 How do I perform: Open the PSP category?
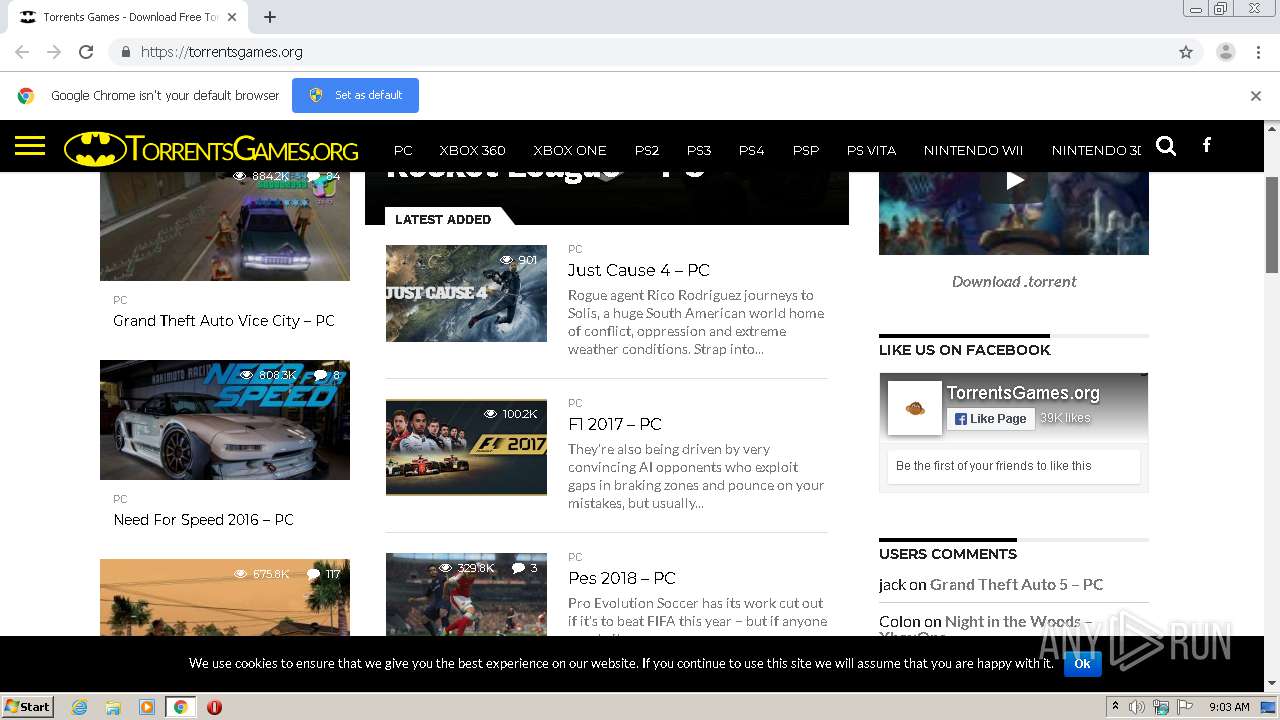806,150
